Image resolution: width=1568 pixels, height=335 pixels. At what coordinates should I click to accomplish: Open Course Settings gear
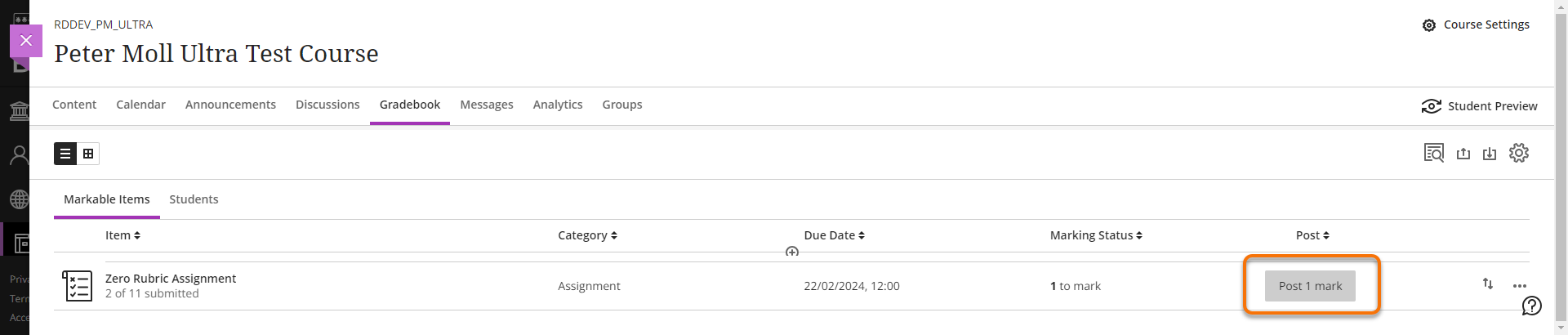1429,25
